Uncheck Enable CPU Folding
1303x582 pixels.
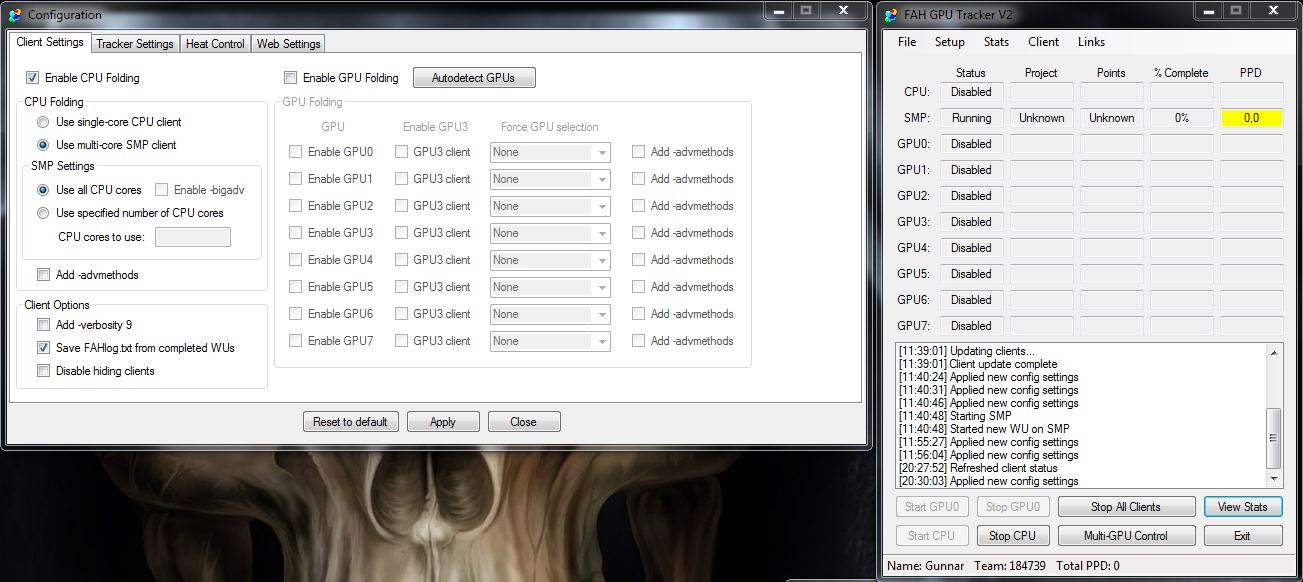click(x=33, y=78)
